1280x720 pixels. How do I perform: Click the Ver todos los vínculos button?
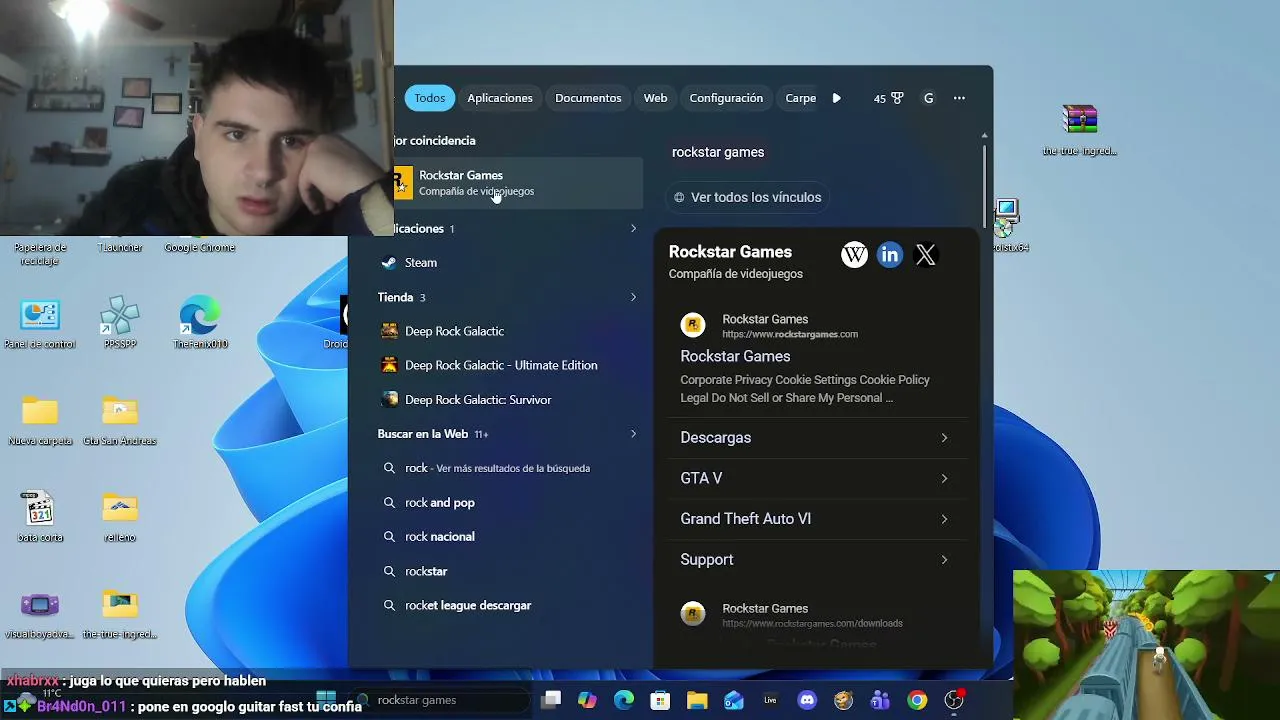tap(747, 197)
